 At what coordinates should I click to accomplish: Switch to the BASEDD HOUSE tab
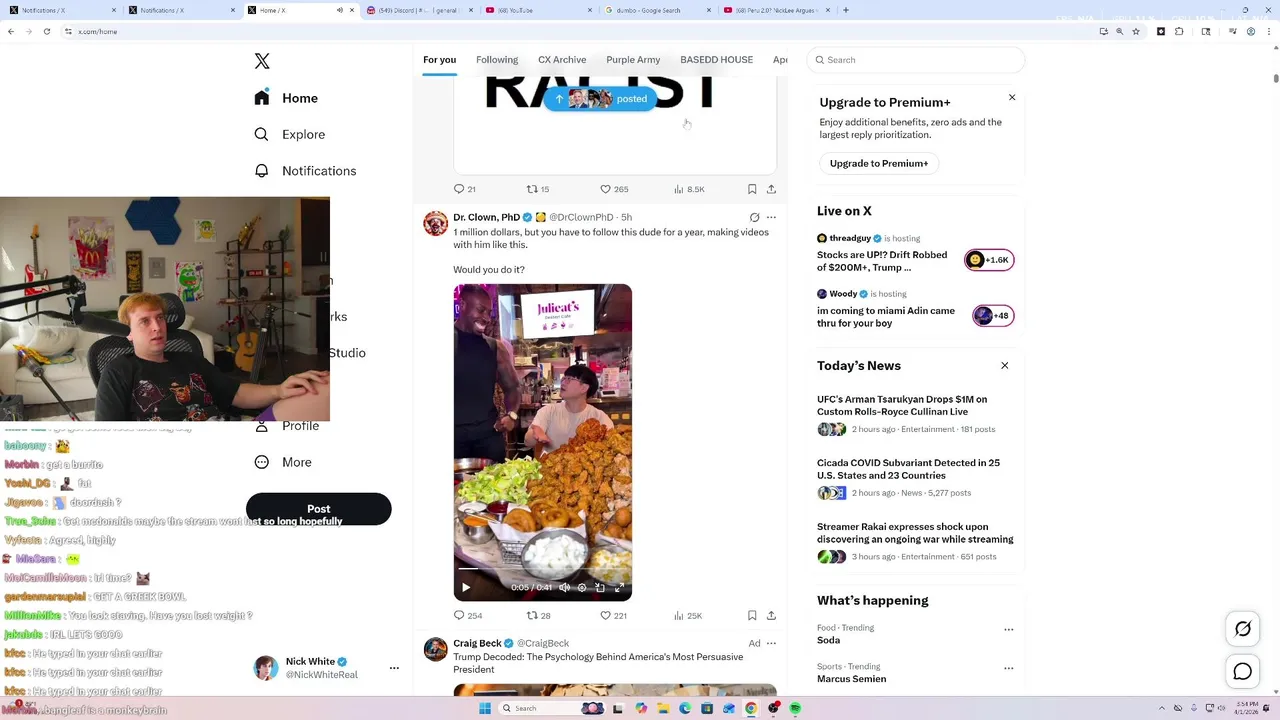pyautogui.click(x=716, y=60)
